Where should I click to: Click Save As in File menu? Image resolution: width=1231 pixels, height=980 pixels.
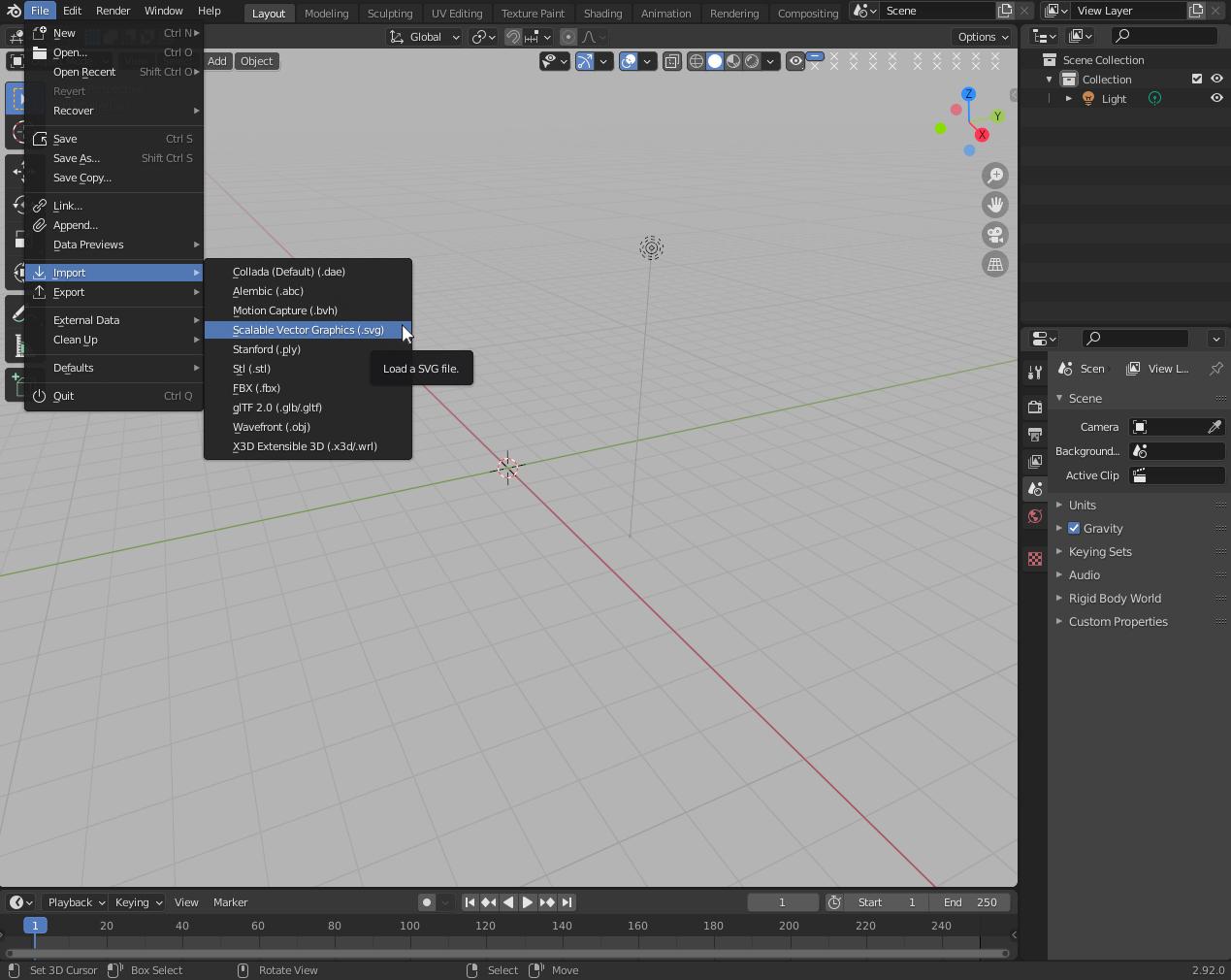click(x=113, y=158)
